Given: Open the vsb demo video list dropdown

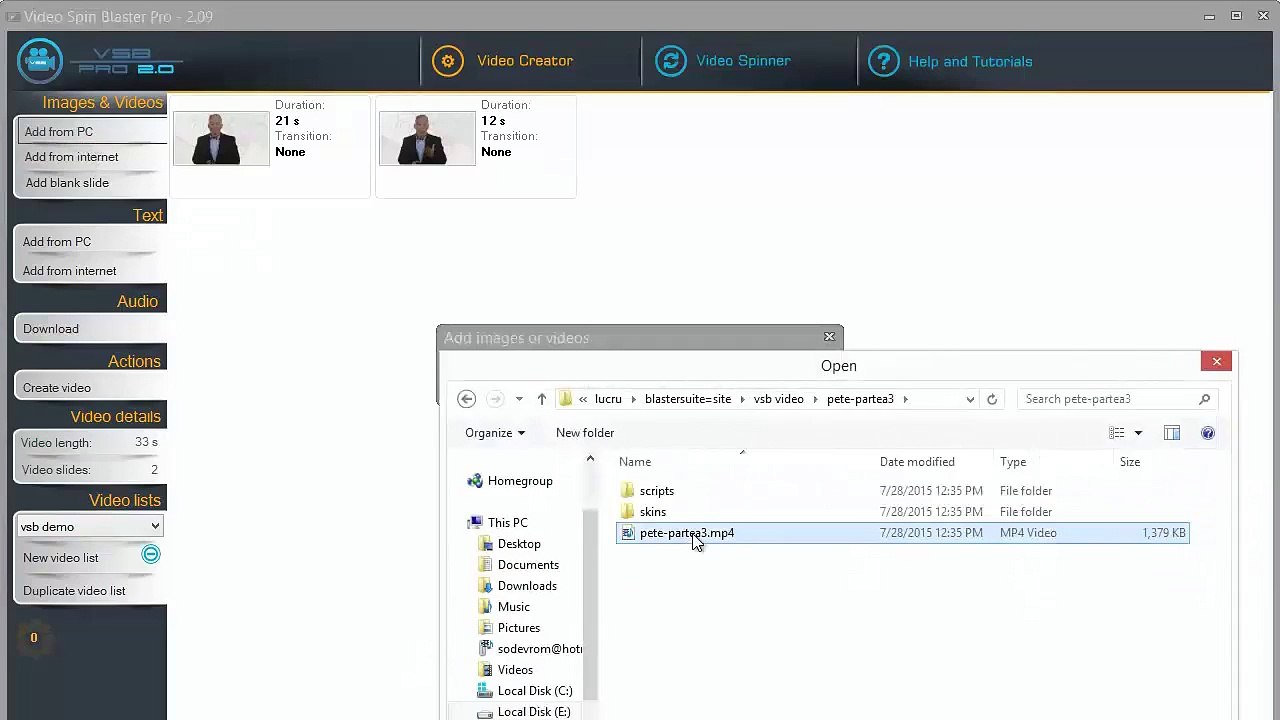Looking at the screenshot, I should 90,526.
